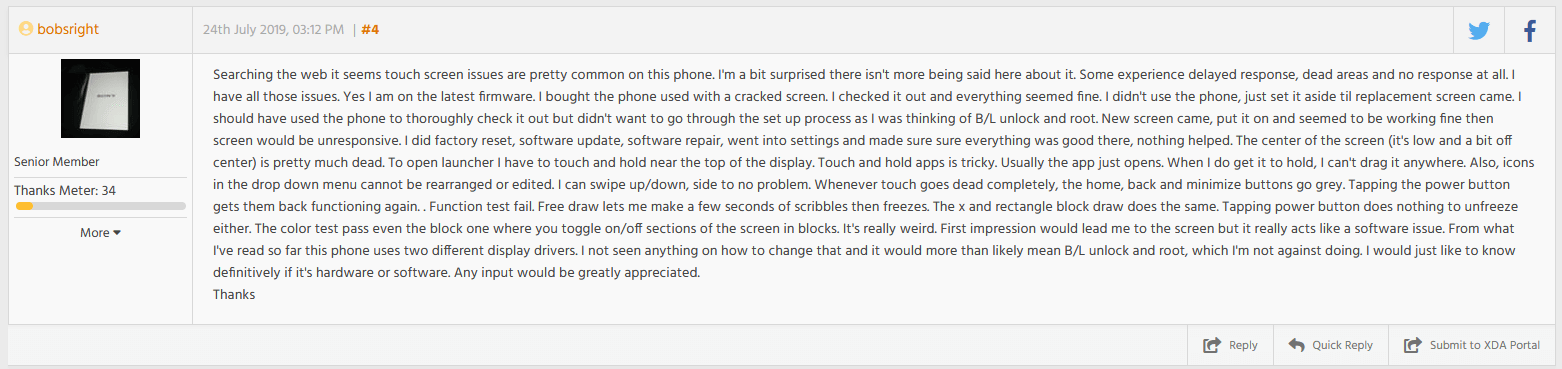Click the caret arrow next to More
Screen dimensions: 1562x369
pyautogui.click(x=117, y=233)
